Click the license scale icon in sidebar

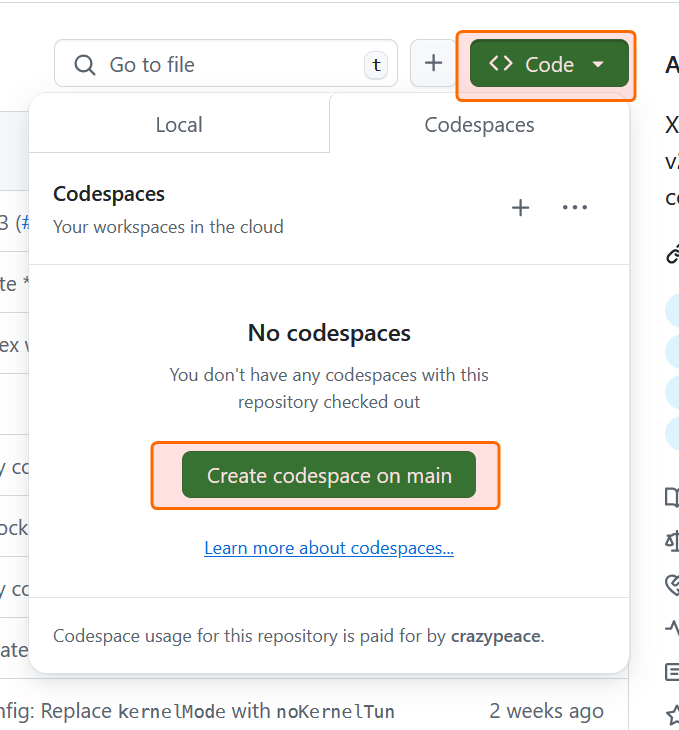pyautogui.click(x=672, y=541)
